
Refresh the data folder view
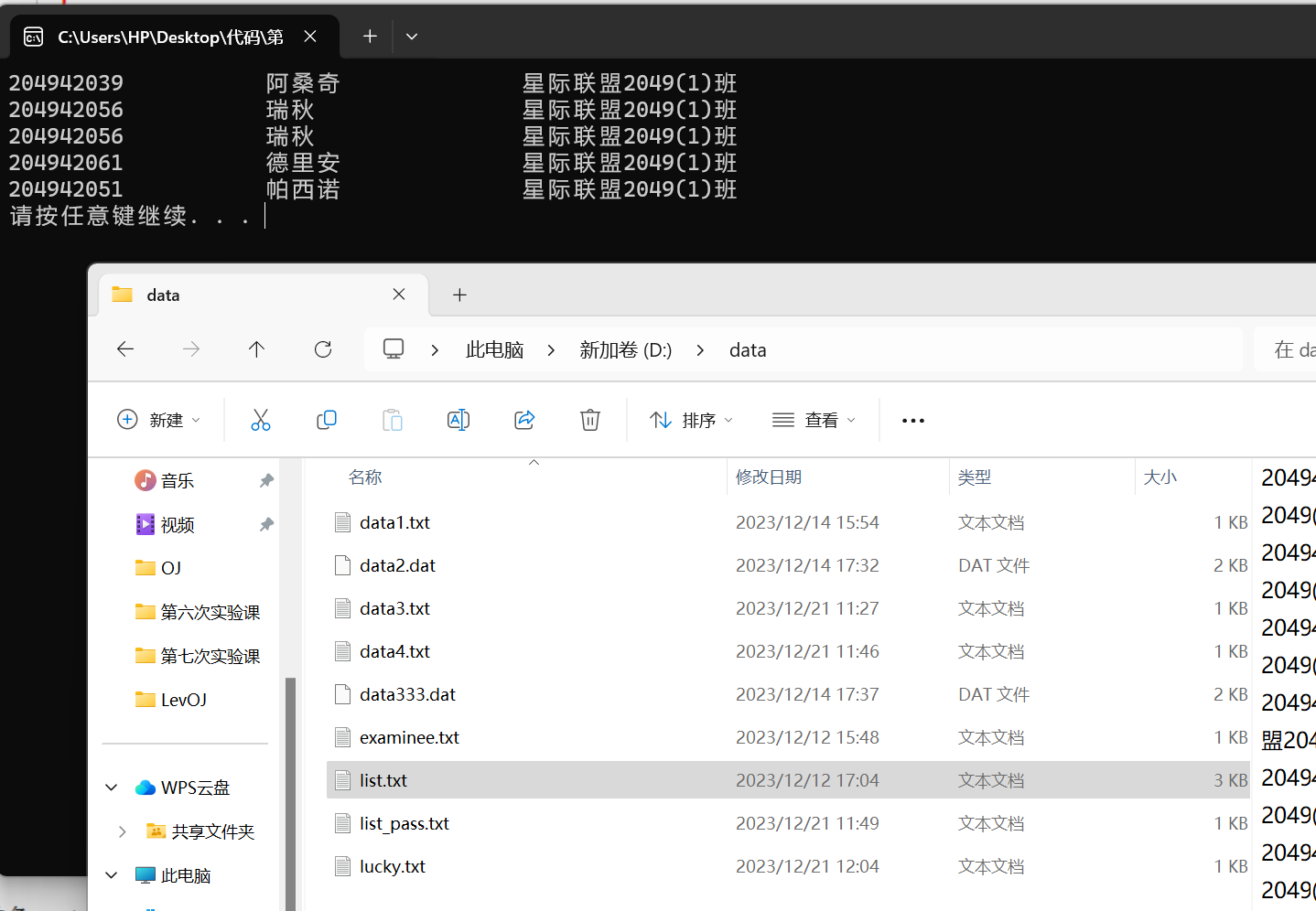323,349
